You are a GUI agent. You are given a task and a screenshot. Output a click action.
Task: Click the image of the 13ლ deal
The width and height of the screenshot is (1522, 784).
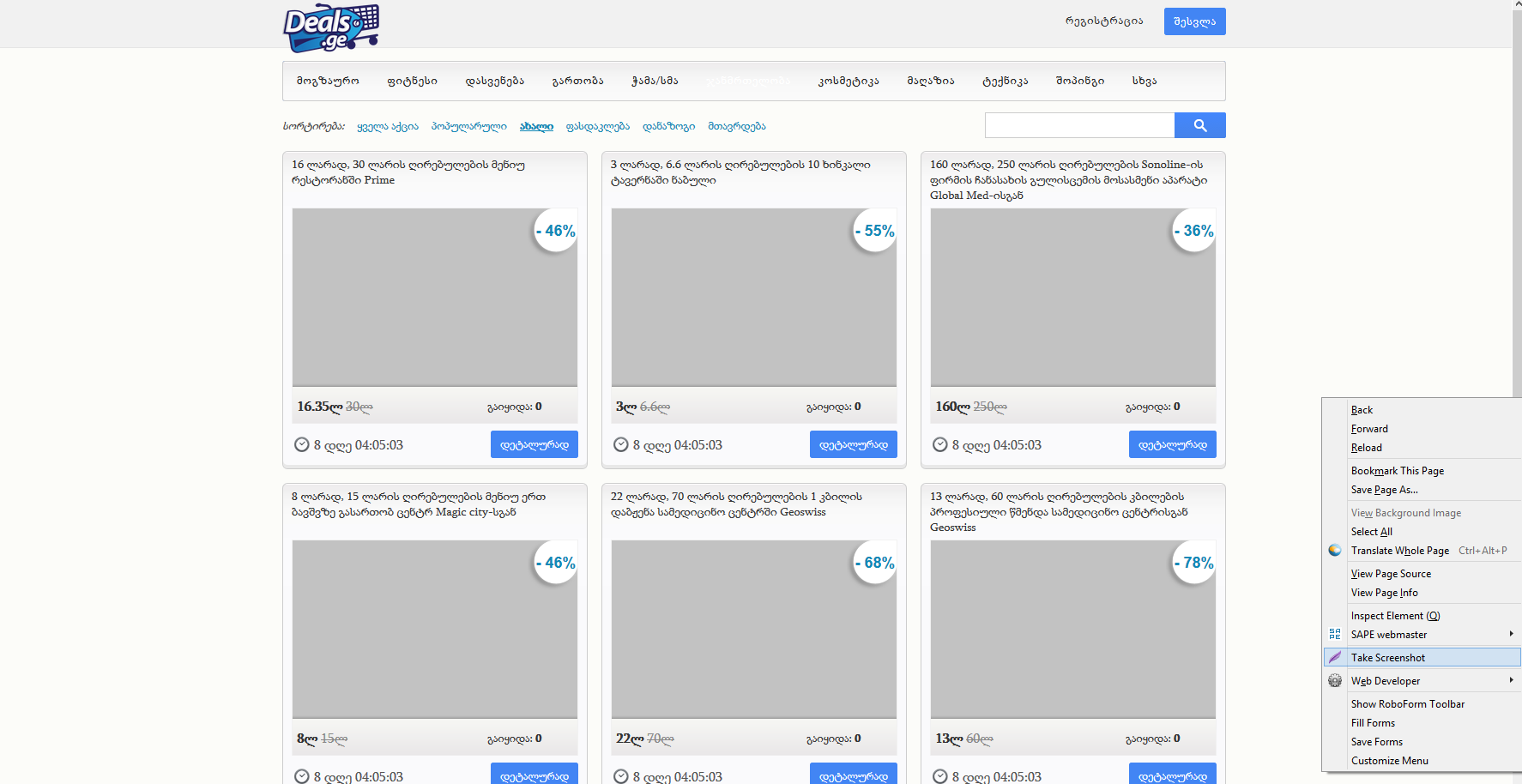(x=1073, y=629)
